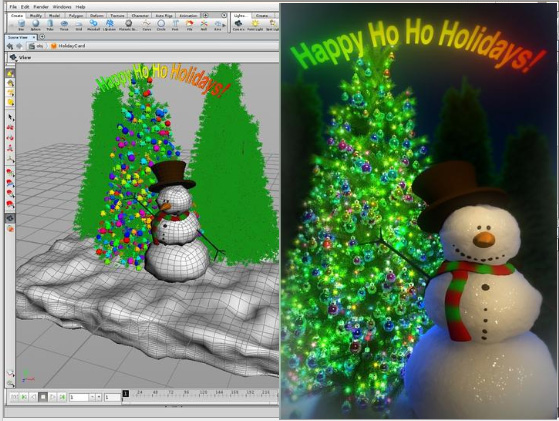Add new pane tab plus button
559x421 pixels.
(42, 37)
